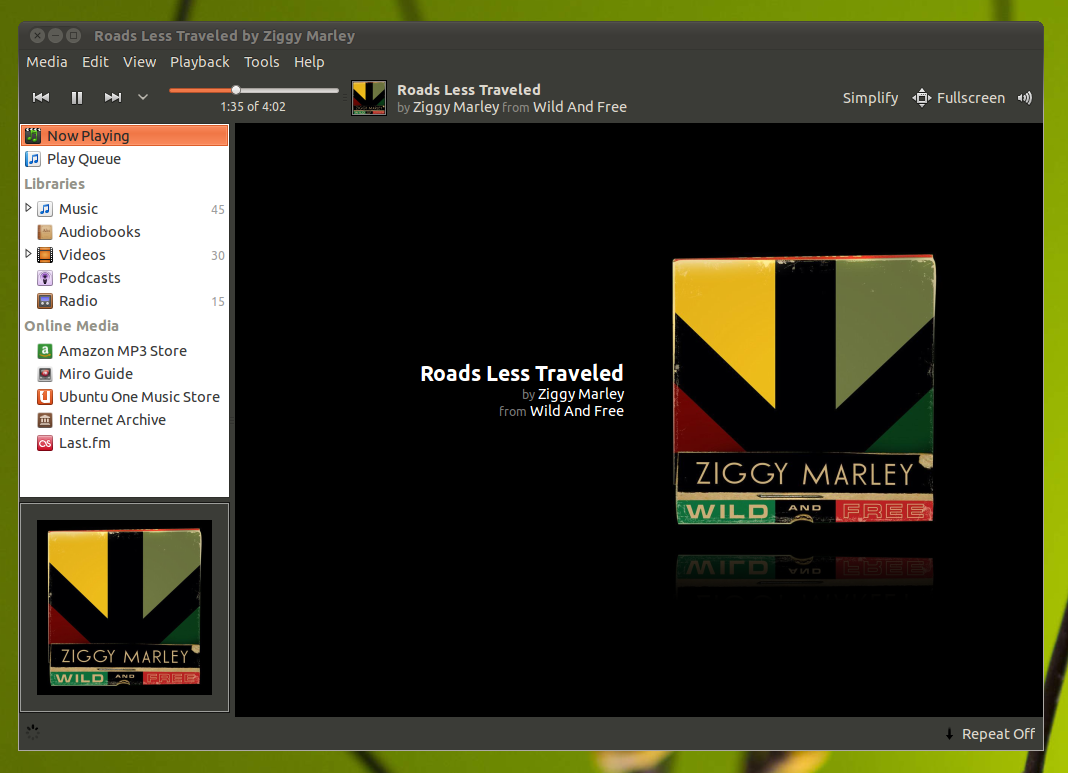The width and height of the screenshot is (1068, 773).
Task: Click the Videos film strip icon
Action: [x=45, y=255]
